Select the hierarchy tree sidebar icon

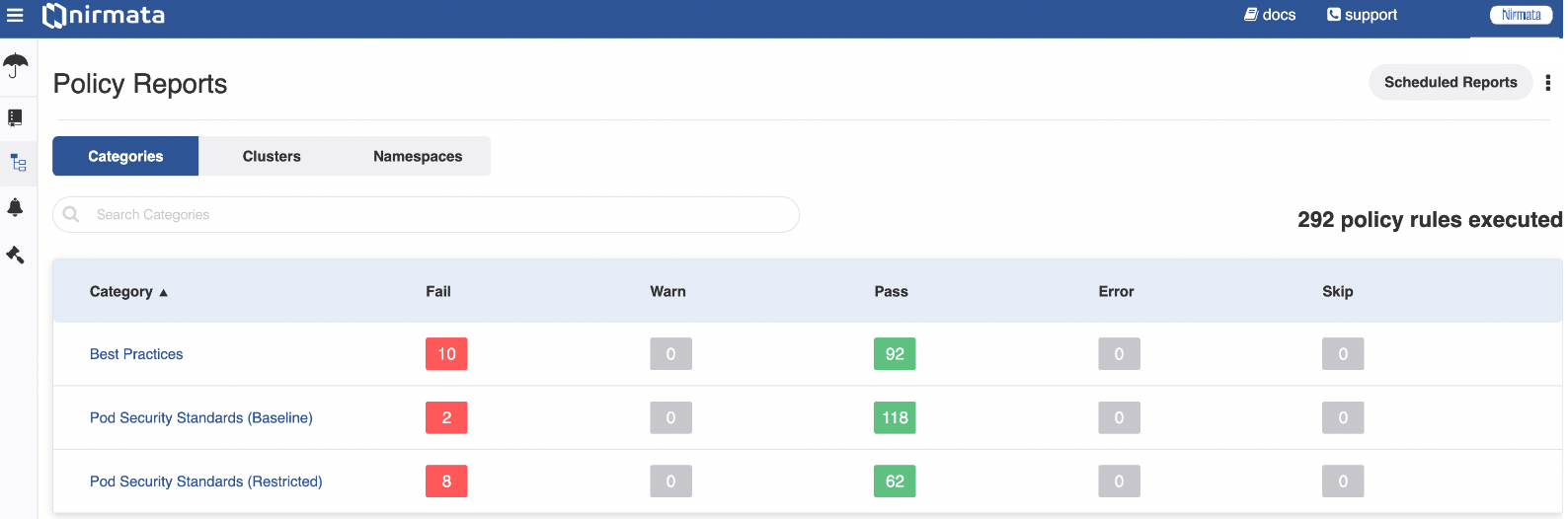pos(18,163)
